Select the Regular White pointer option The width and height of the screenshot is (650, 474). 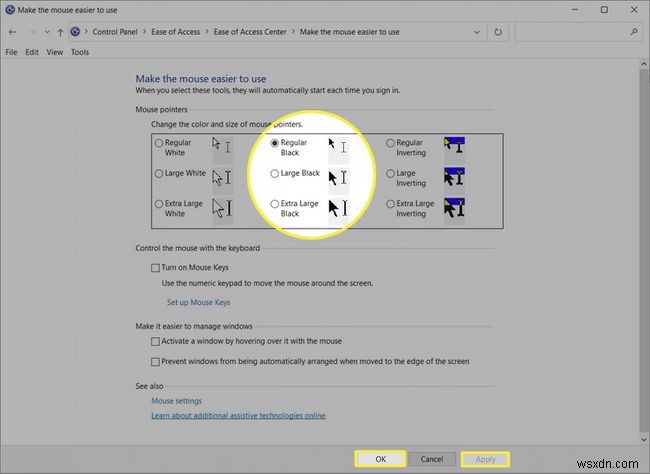(159, 143)
